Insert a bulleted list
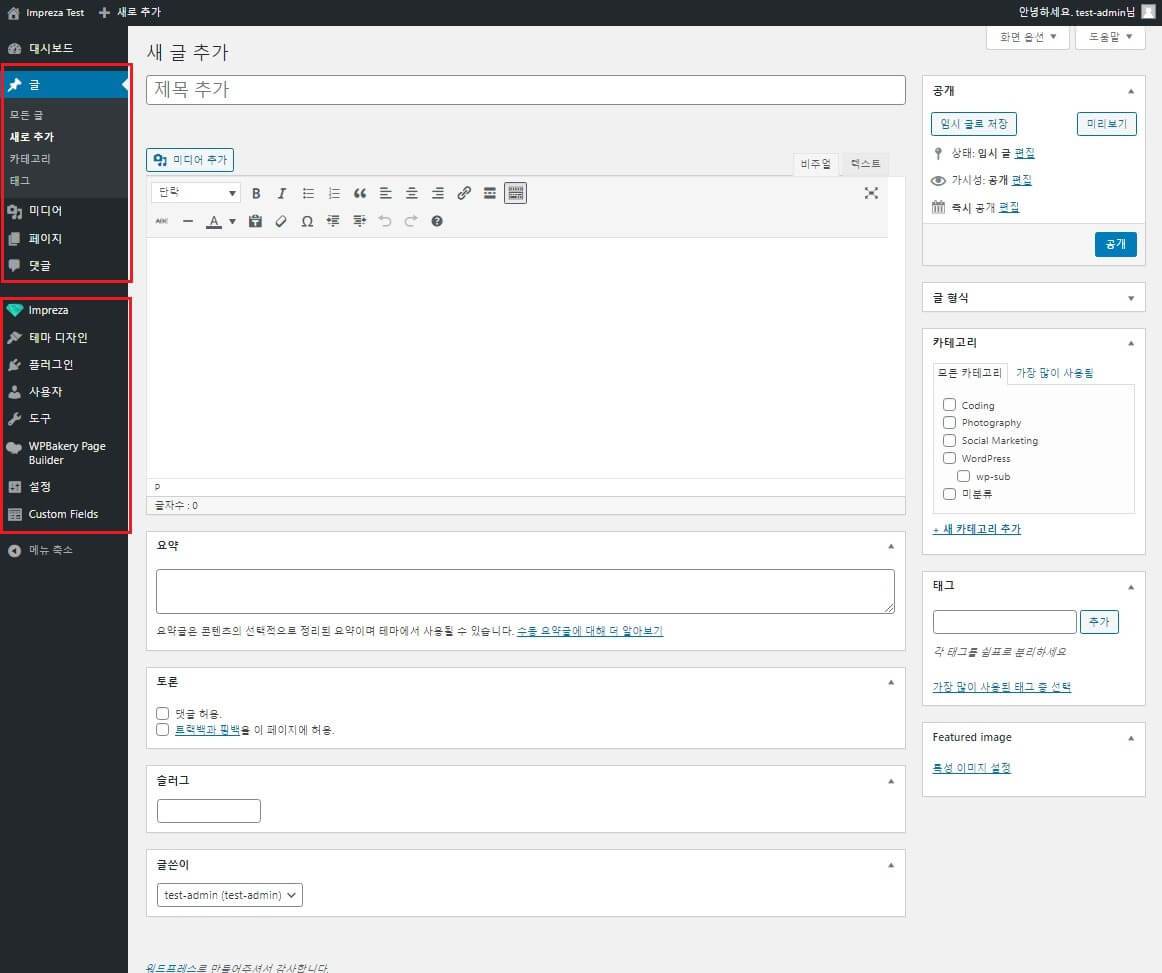 click(308, 193)
